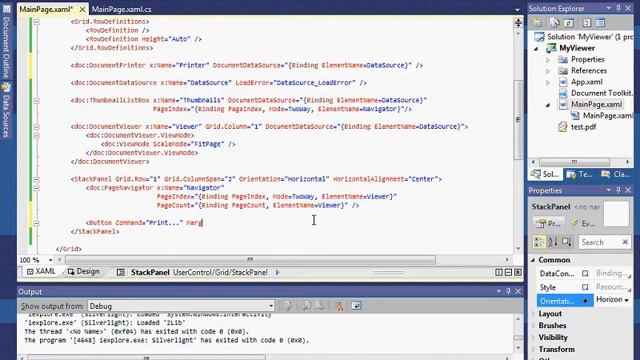Click the Orientation property marker
The width and height of the screenshot is (640, 360).
tap(585, 301)
